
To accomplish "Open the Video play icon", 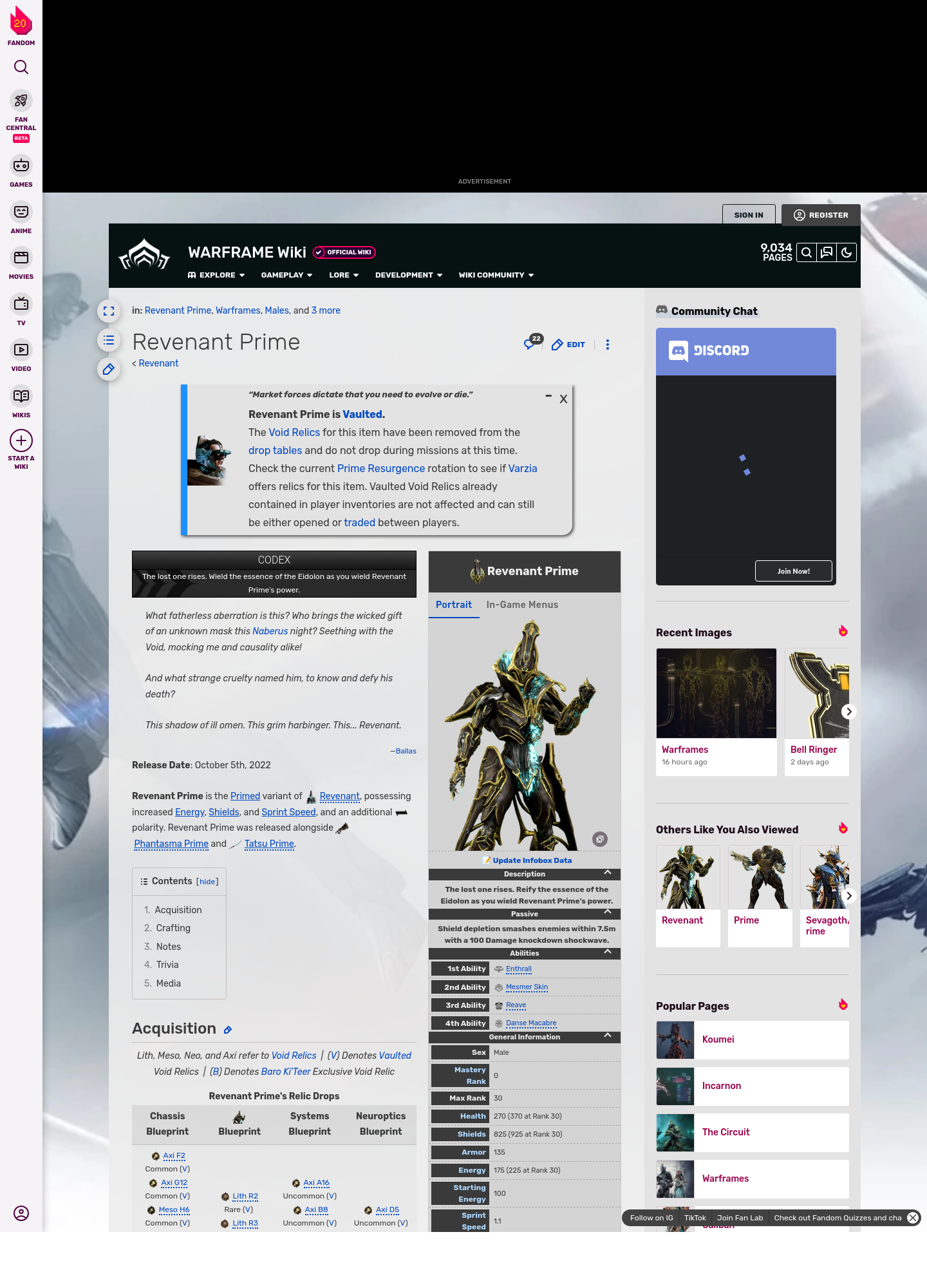I will pyautogui.click(x=21, y=350).
